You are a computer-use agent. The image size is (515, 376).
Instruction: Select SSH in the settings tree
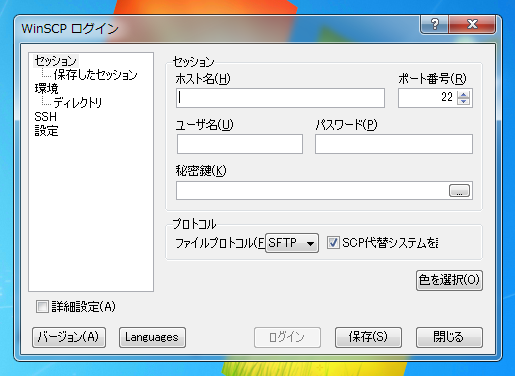pyautogui.click(x=46, y=117)
